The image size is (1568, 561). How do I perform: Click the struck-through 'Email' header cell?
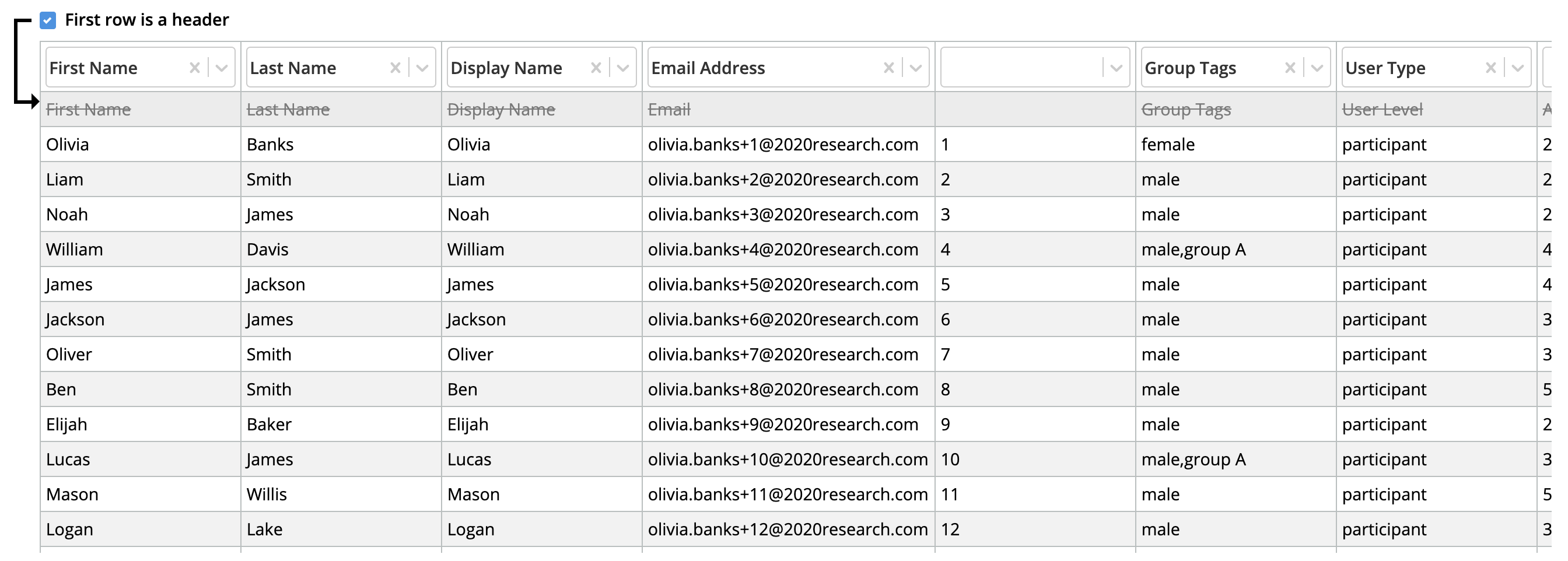click(x=788, y=110)
